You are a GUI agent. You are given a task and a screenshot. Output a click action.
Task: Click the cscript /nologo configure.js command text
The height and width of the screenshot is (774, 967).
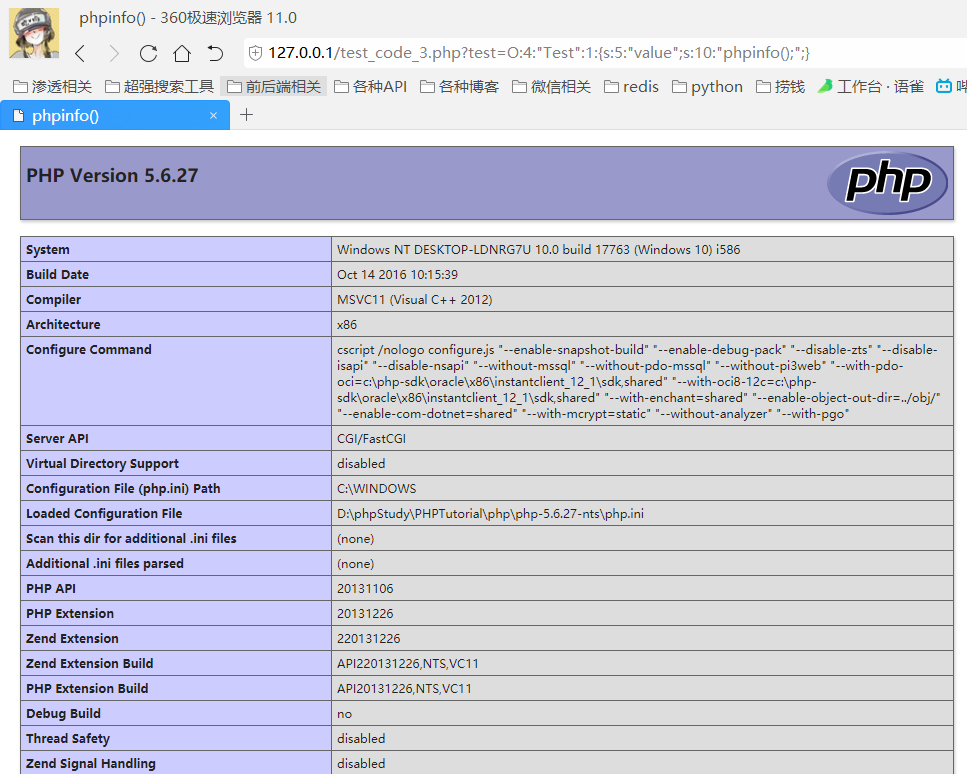tap(638, 382)
